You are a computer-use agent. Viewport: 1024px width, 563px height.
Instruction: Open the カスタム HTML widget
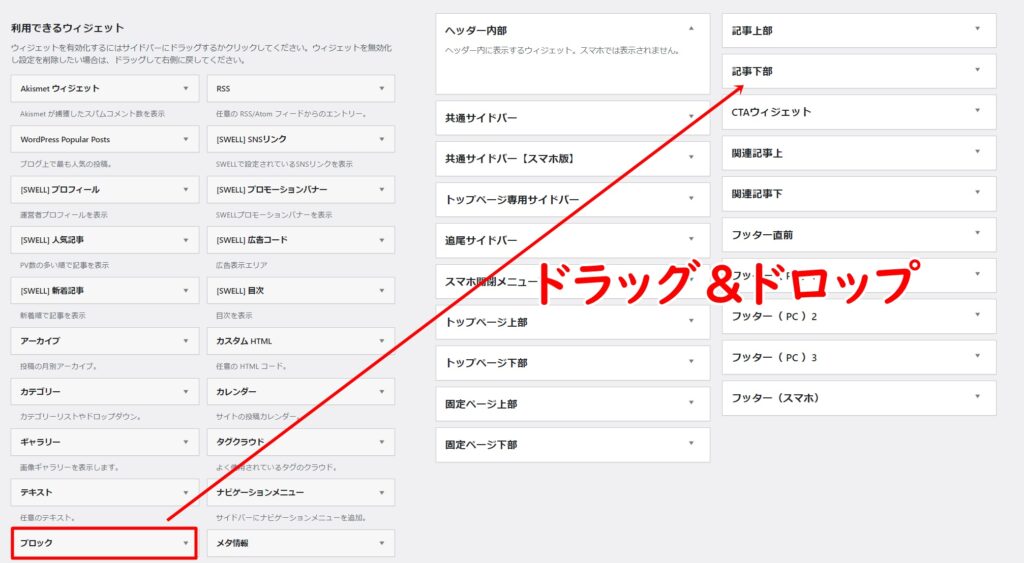point(300,341)
